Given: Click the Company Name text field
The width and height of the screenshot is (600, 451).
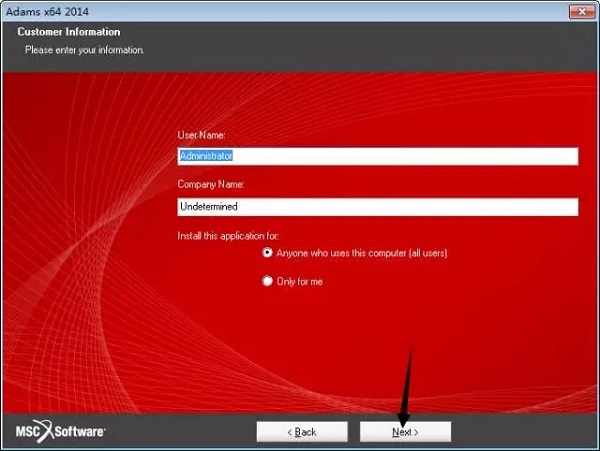Looking at the screenshot, I should (378, 207).
